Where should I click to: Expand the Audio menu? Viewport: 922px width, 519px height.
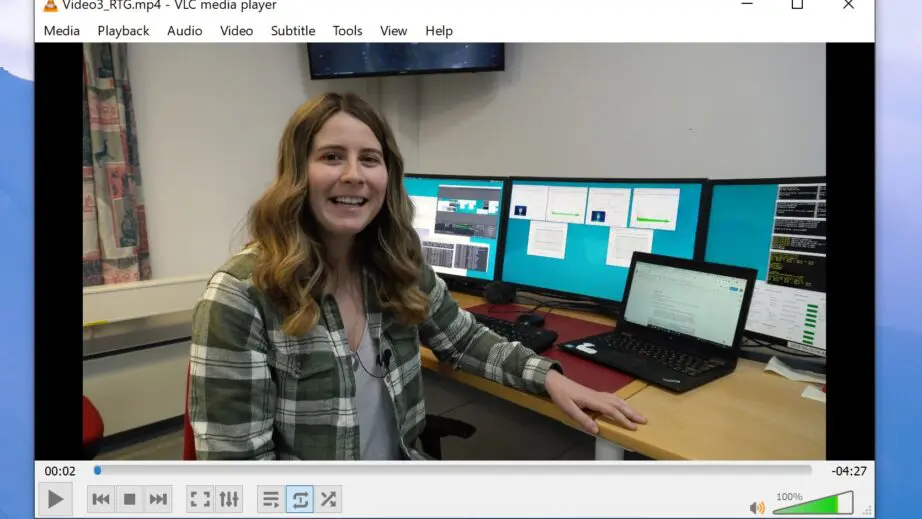(x=184, y=30)
